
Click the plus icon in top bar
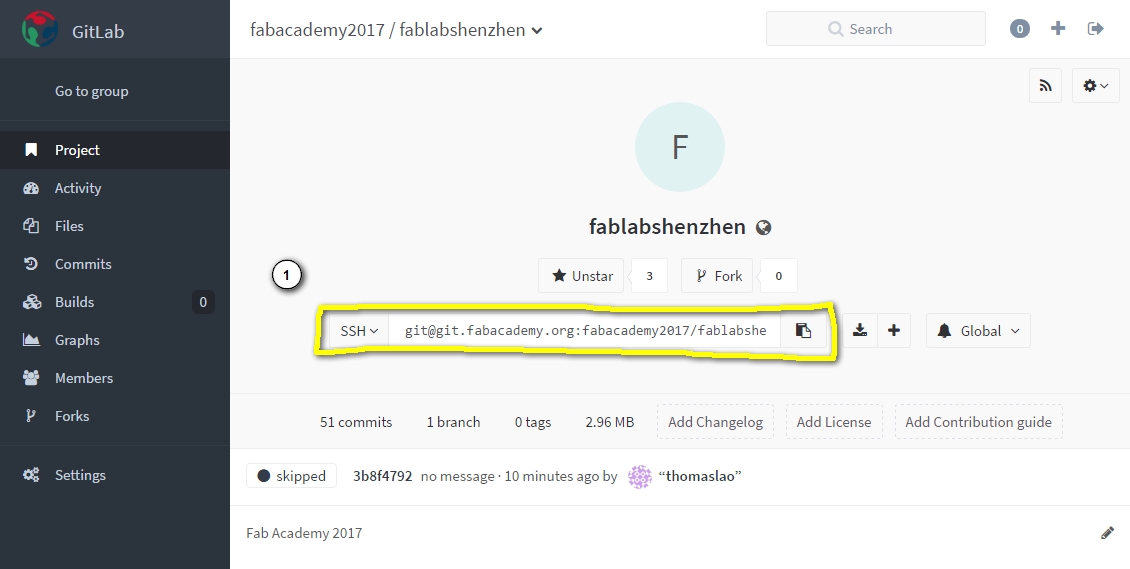1057,29
